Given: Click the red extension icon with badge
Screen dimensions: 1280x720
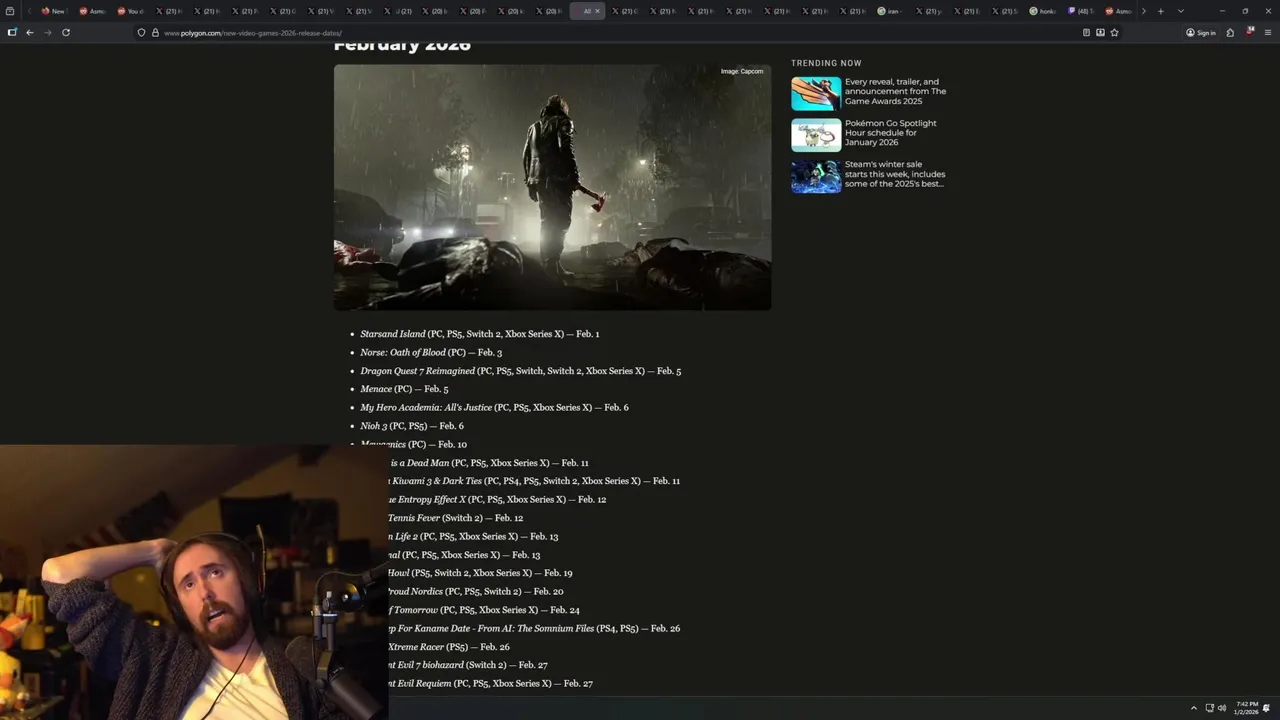Looking at the screenshot, I should click(x=1250, y=32).
